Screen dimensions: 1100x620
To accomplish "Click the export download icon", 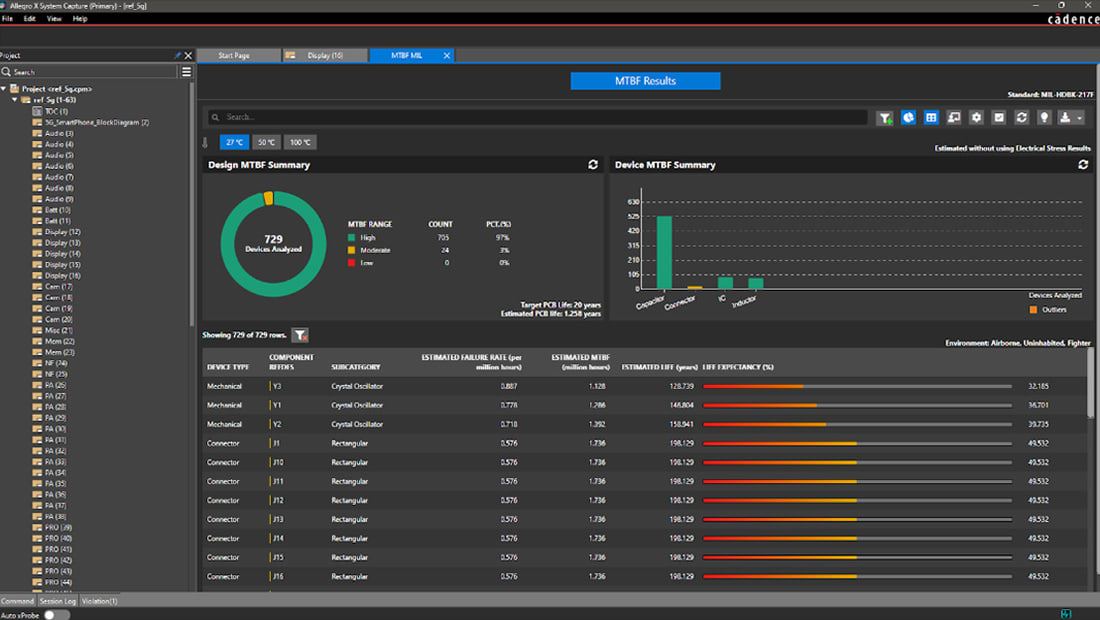I will (x=1065, y=118).
